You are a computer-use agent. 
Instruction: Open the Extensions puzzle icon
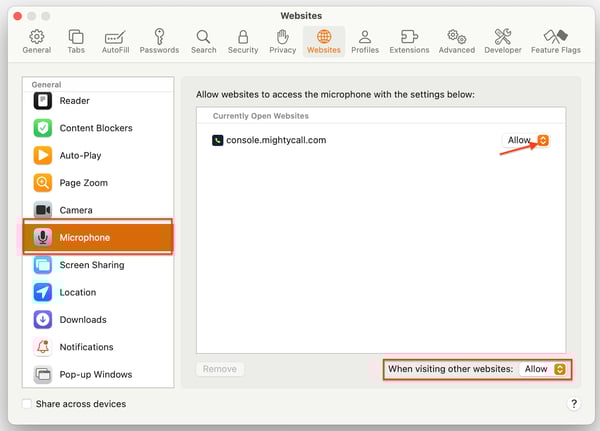pyautogui.click(x=409, y=37)
